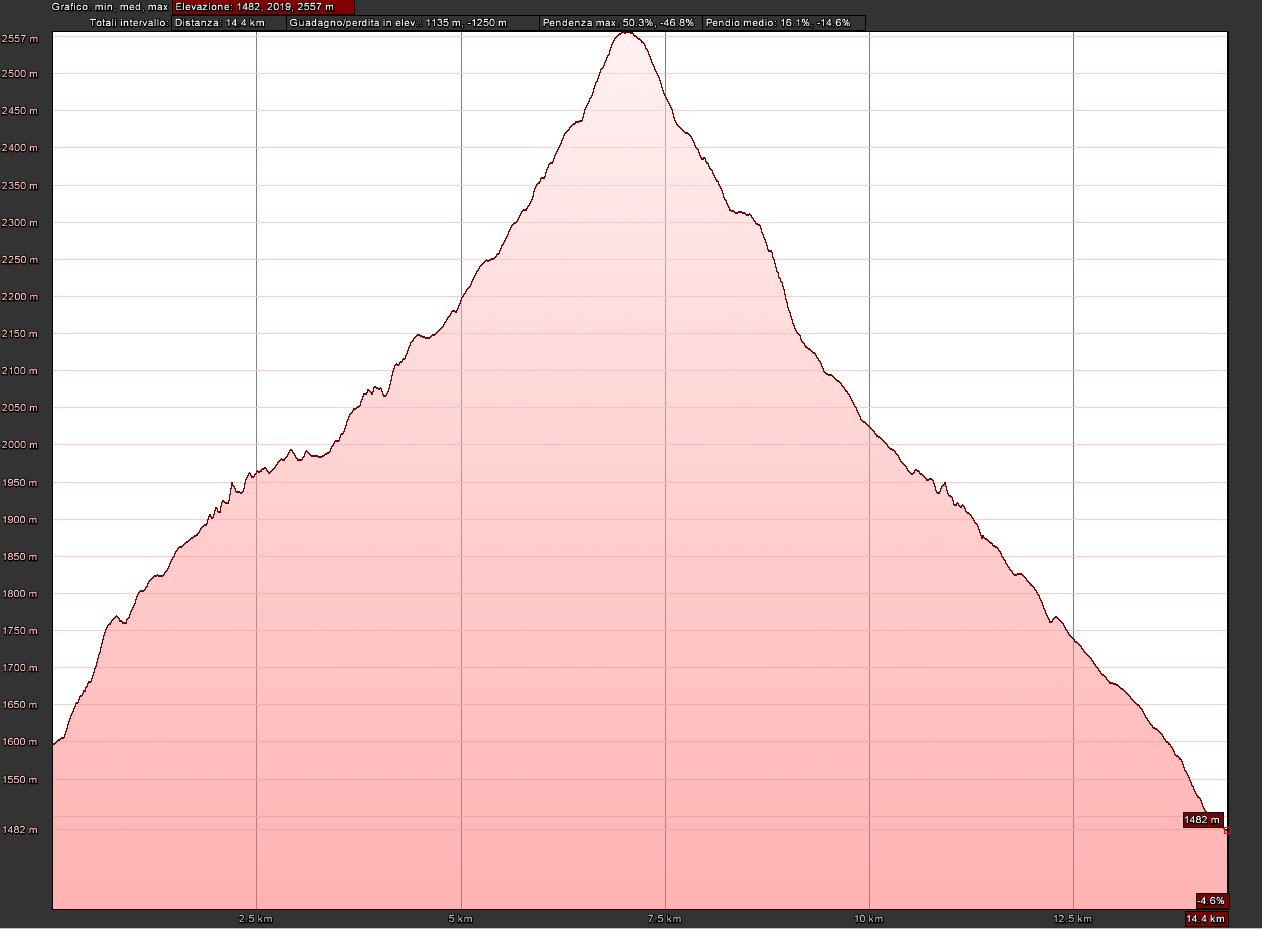
Task: Click the 10 km x-axis label
Action: coord(869,918)
